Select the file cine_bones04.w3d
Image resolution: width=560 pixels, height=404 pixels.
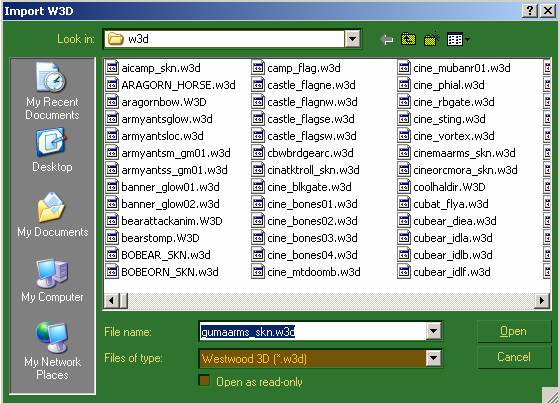click(x=305, y=255)
